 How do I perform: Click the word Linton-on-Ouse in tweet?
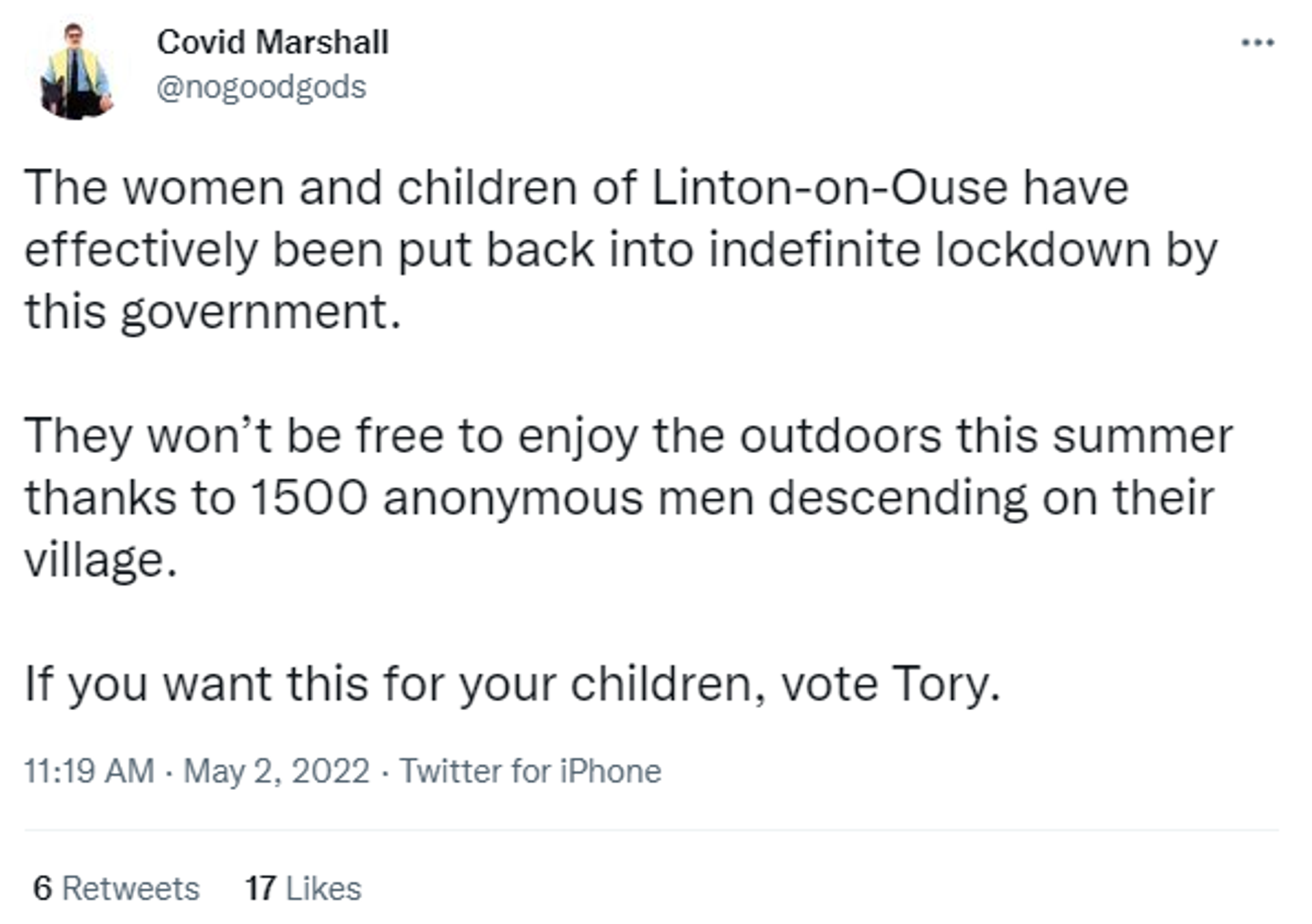pos(830,187)
